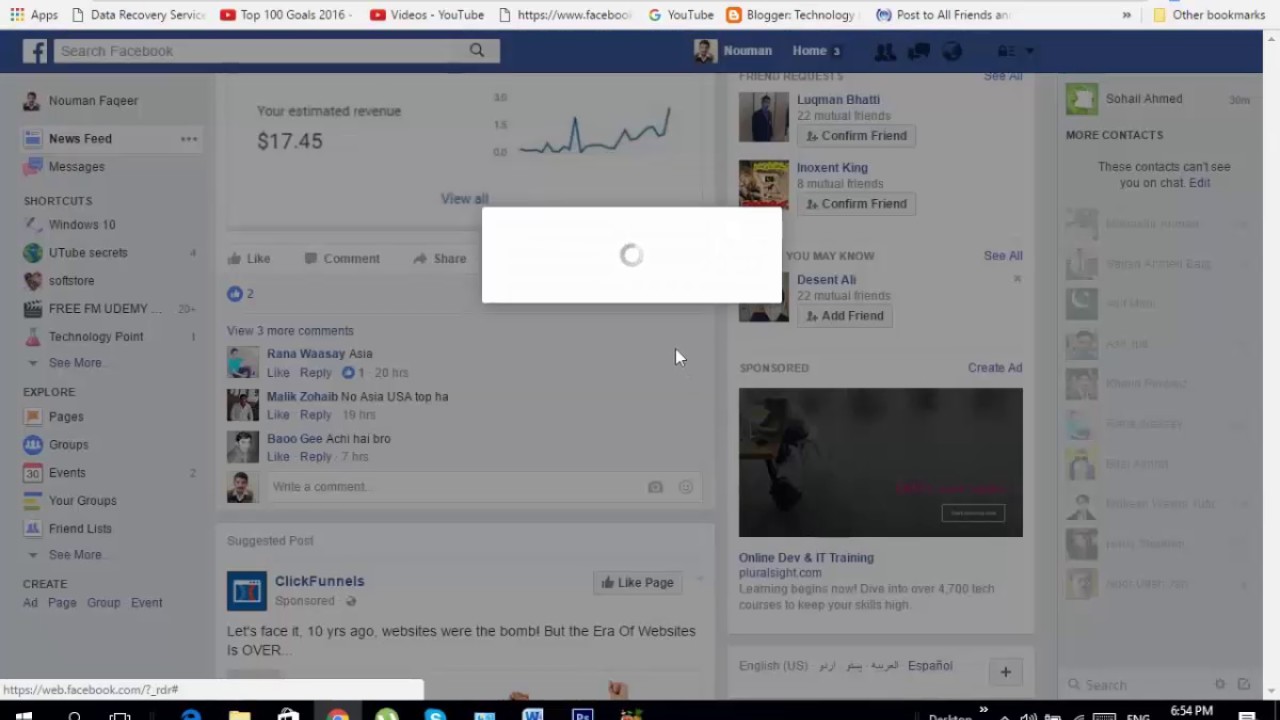The width and height of the screenshot is (1280, 720).
Task: Switch language to Español
Action: pos(930,666)
